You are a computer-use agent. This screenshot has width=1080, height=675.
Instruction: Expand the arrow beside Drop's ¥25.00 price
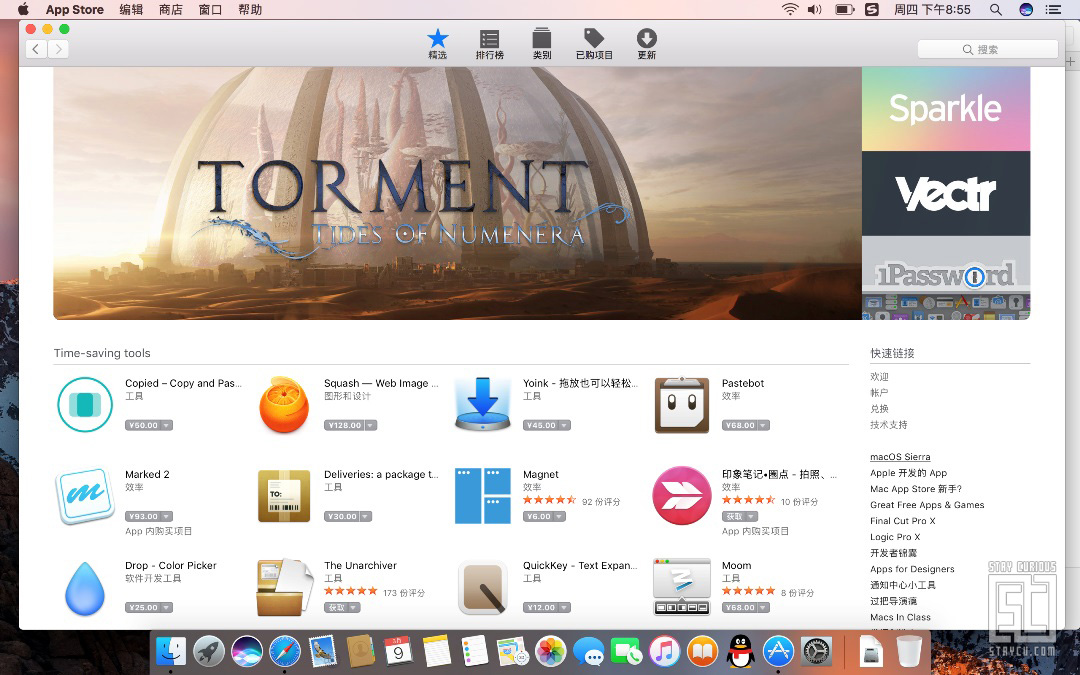click(166, 608)
